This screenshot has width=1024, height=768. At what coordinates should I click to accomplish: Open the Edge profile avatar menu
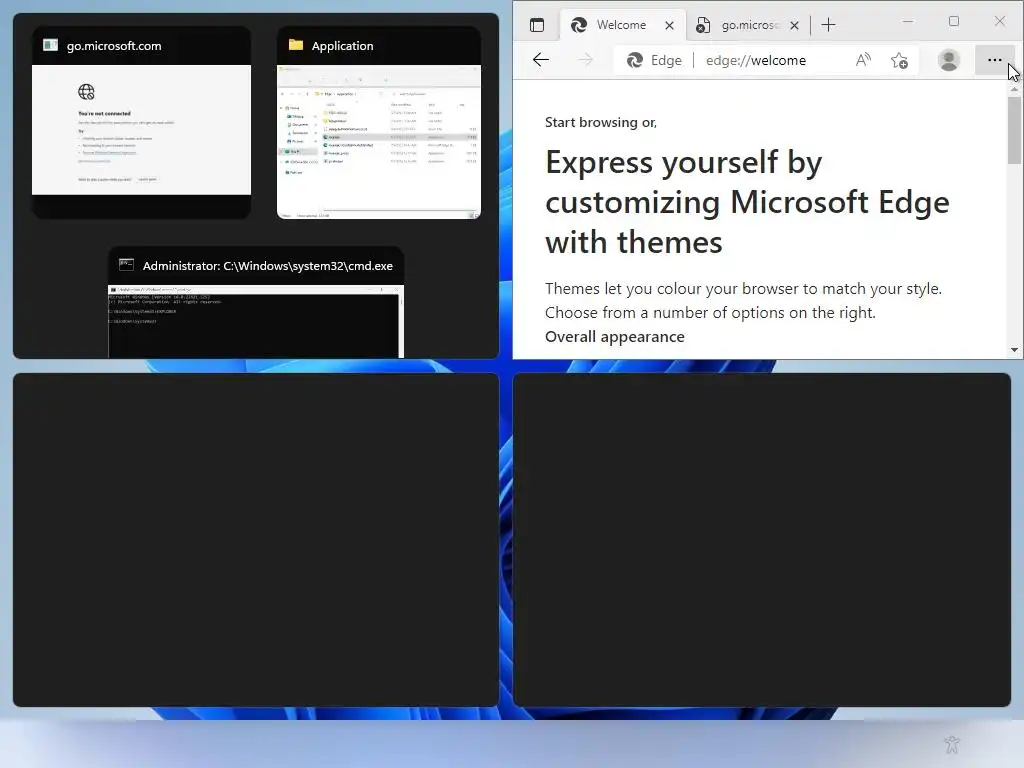click(948, 60)
